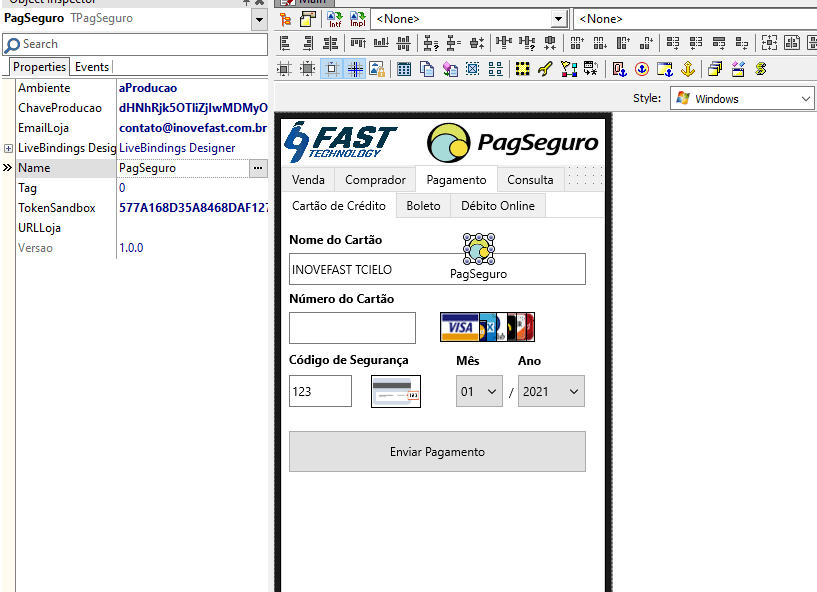Jump to interface section with Intf icon
The image size is (817, 592).
coord(335,19)
